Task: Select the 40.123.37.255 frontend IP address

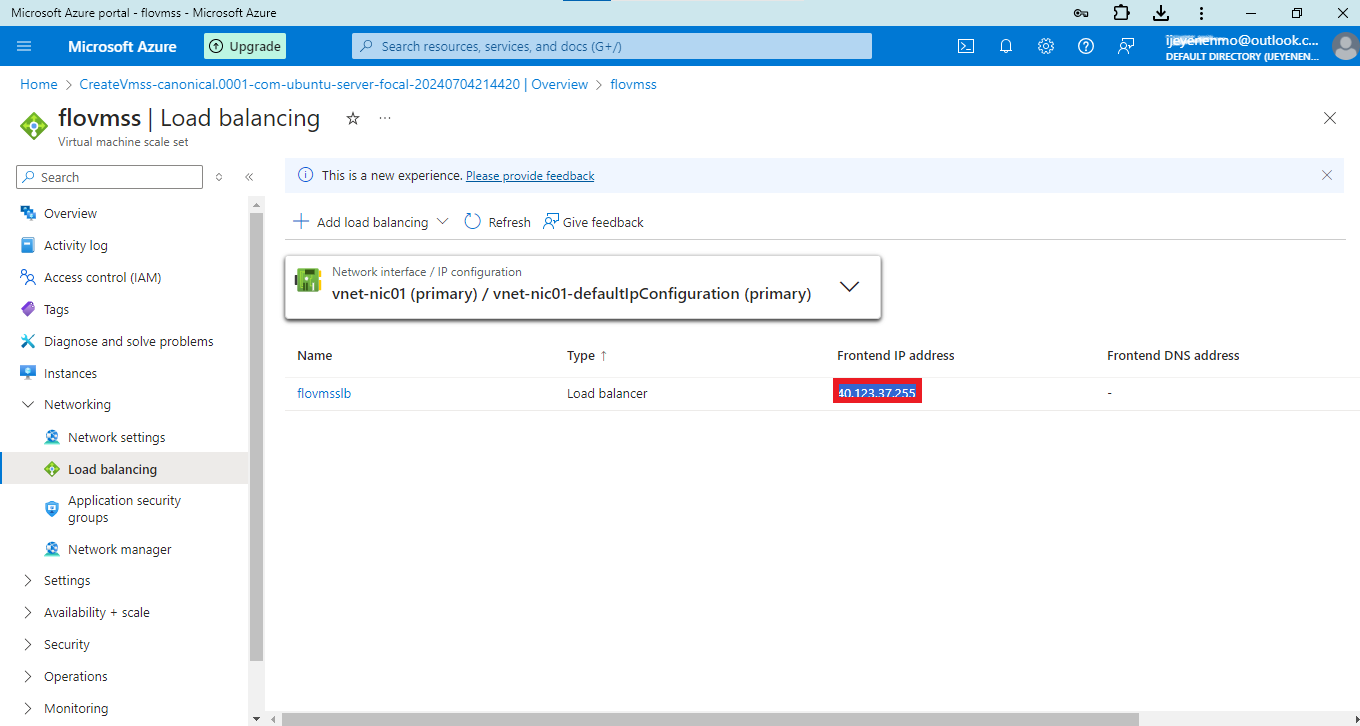Action: pos(877,393)
